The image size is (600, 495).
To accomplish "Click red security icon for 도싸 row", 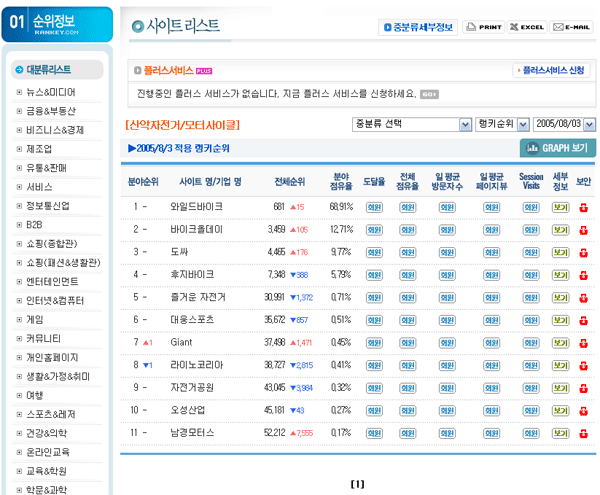I will tap(583, 252).
